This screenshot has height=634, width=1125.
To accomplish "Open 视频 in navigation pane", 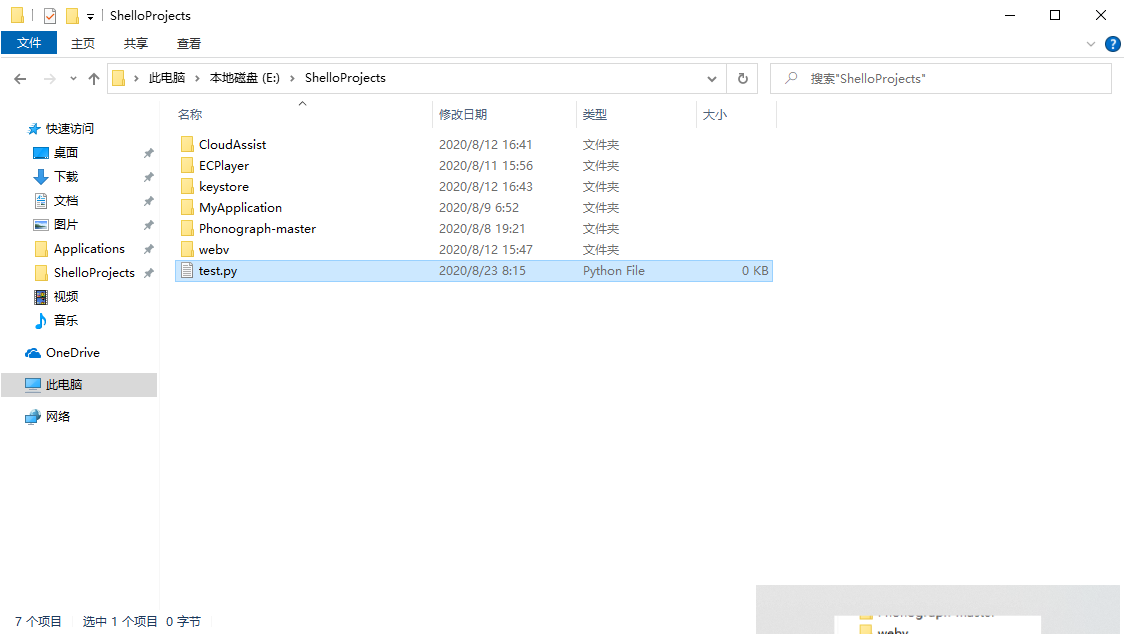I will coord(65,296).
